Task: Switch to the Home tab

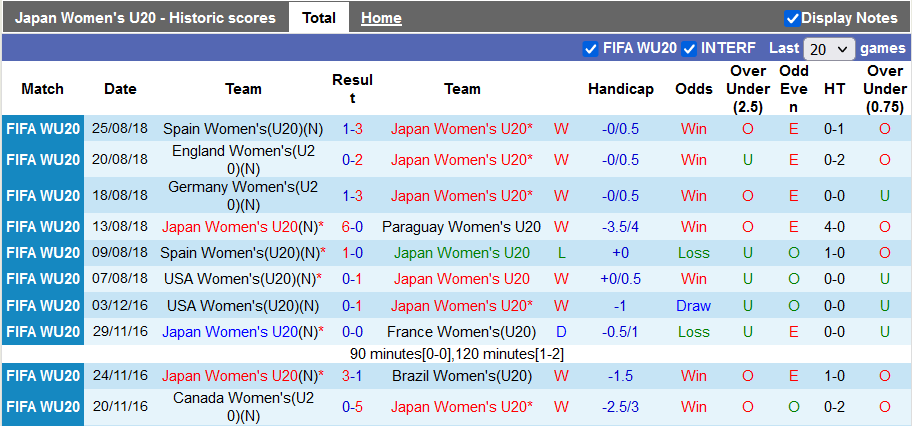Action: point(381,18)
